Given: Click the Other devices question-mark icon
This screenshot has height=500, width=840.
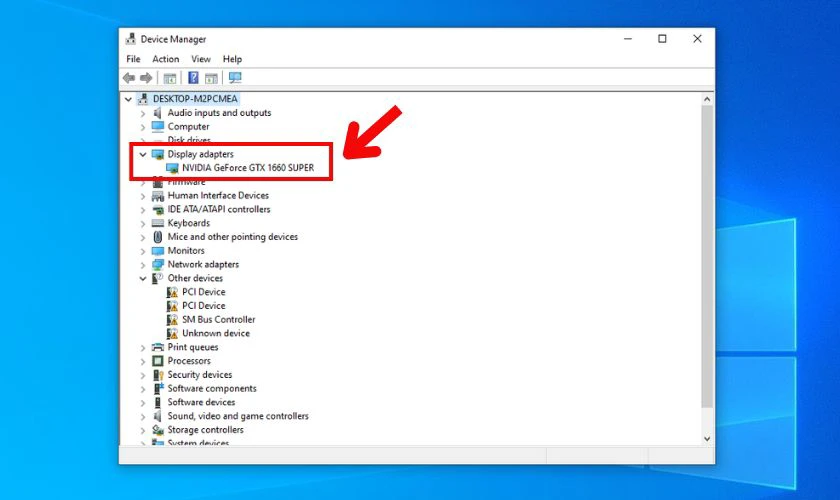Looking at the screenshot, I should coord(158,278).
